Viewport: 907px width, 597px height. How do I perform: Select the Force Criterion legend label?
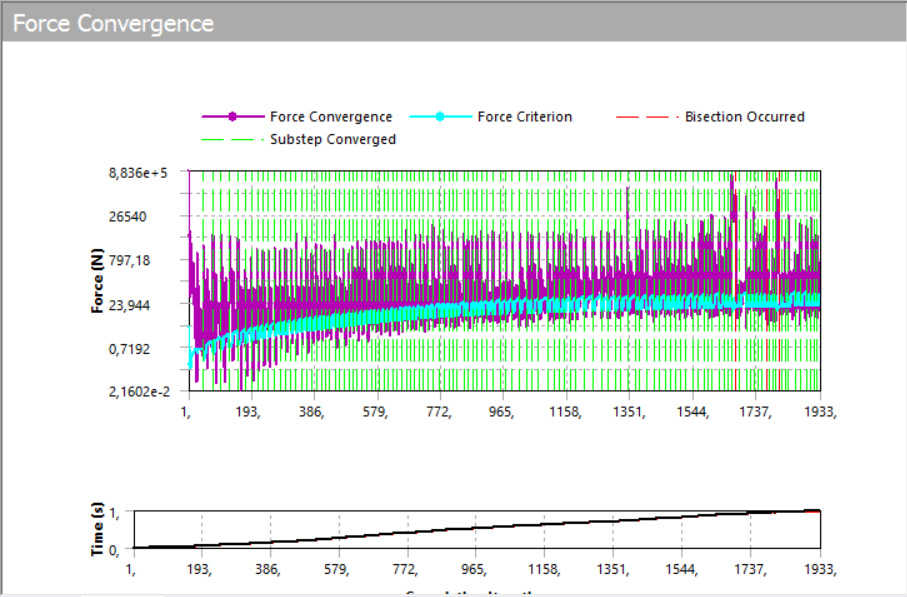(x=524, y=117)
